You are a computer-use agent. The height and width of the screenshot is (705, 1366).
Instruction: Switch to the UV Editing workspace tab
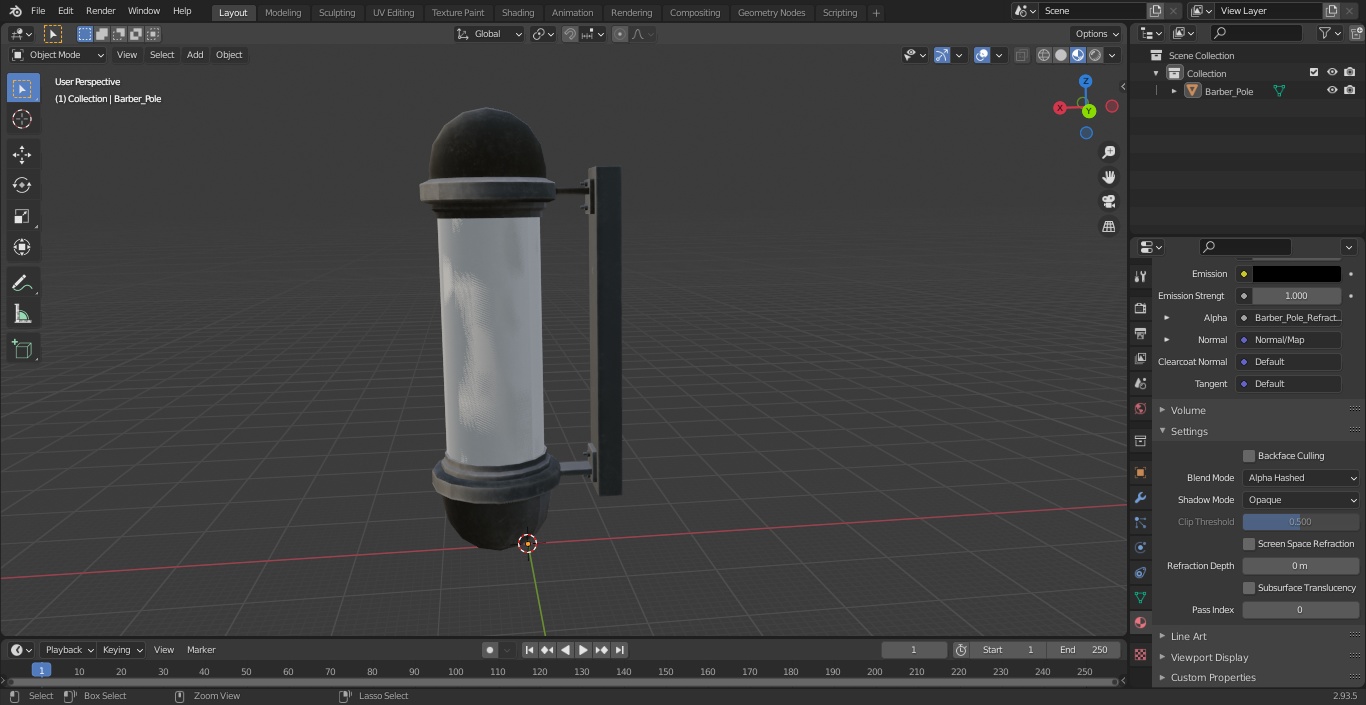coord(393,13)
